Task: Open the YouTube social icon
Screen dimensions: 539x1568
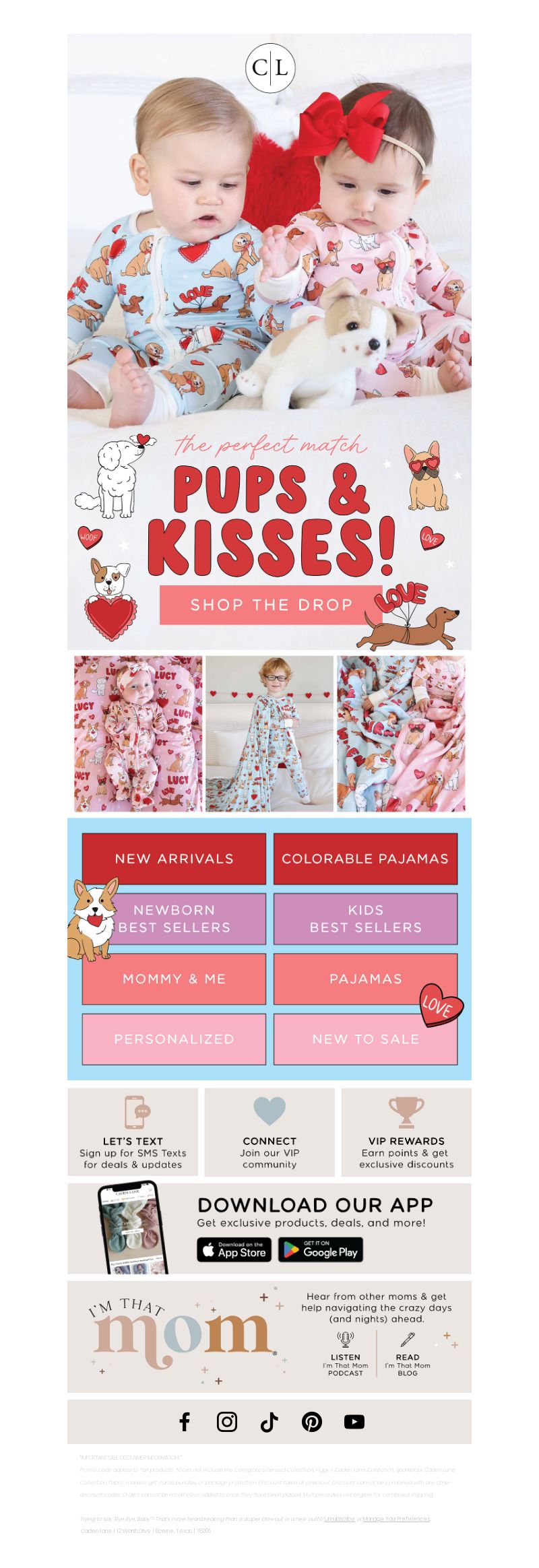Action: tap(354, 1421)
